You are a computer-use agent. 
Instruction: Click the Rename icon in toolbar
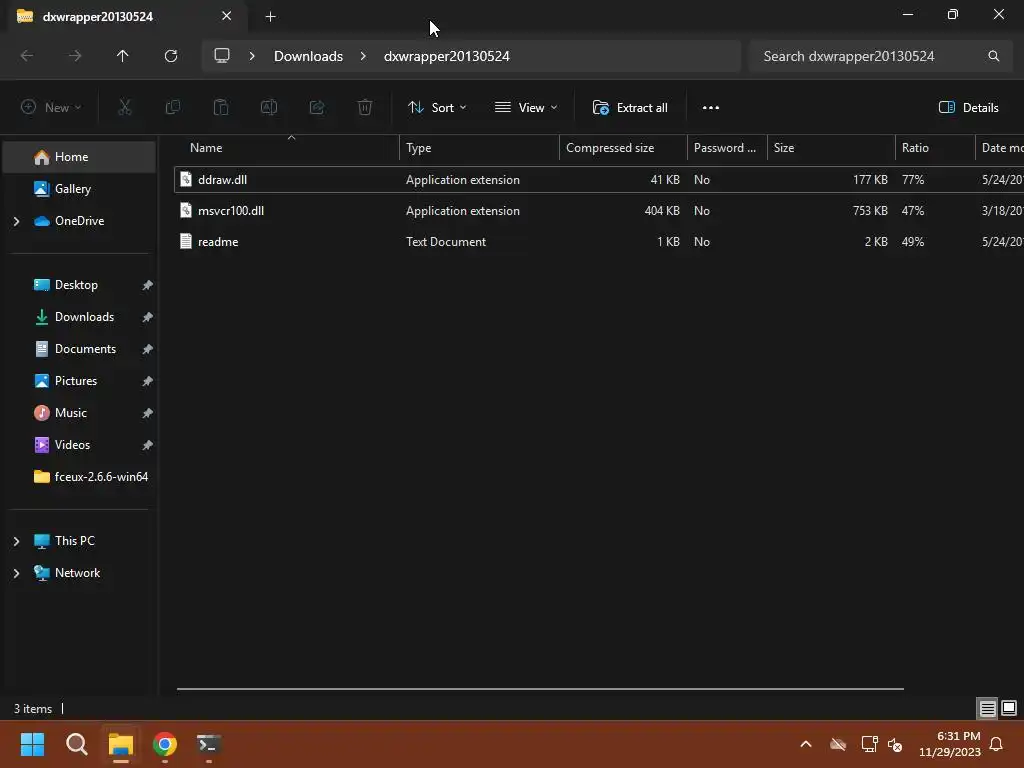click(269, 108)
